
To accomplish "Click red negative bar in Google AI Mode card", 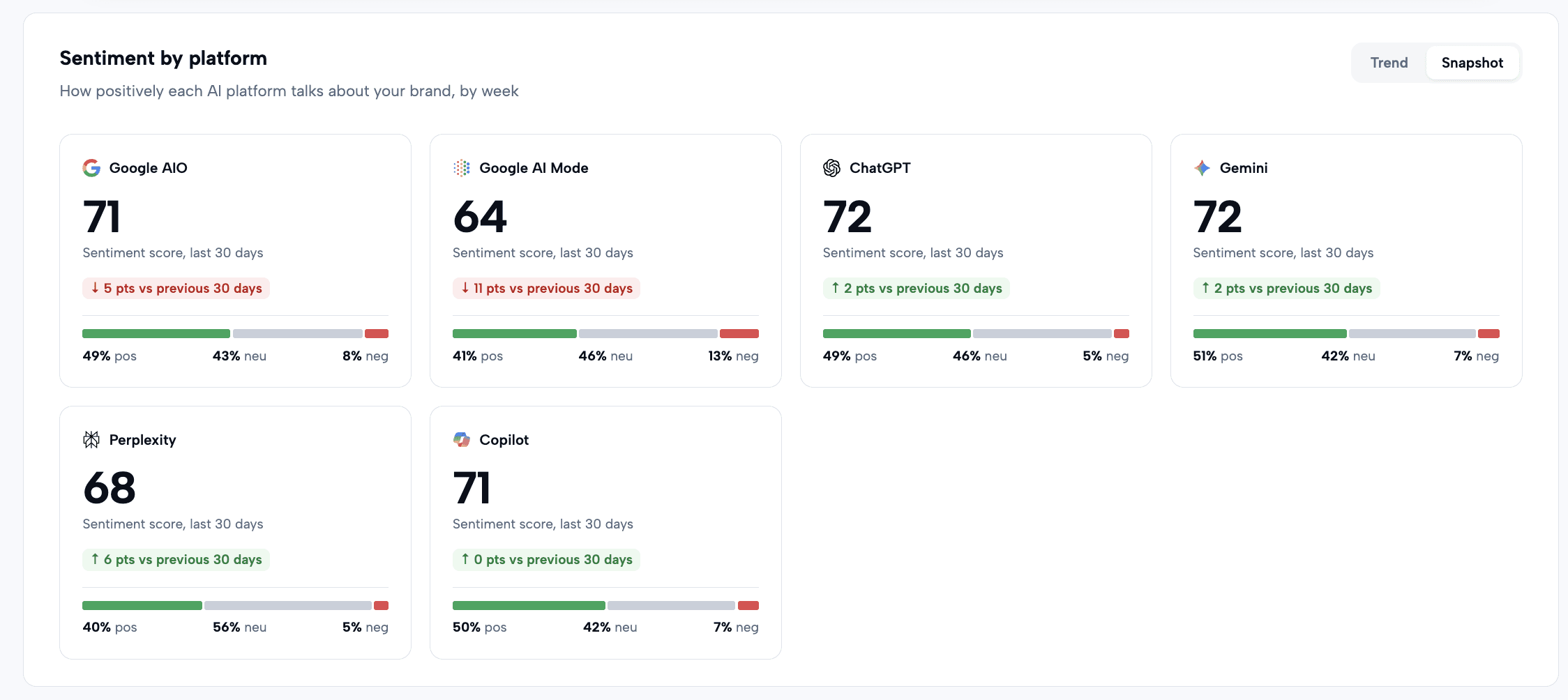I will click(739, 333).
